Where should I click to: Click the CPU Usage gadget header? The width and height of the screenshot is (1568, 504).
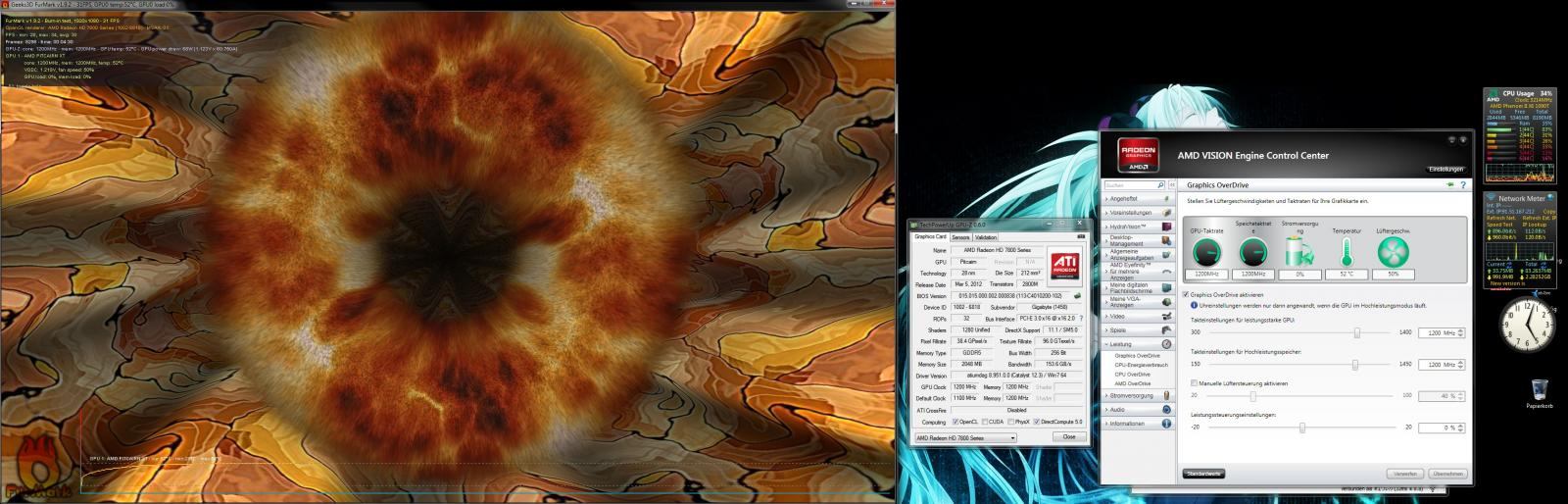point(1520,93)
